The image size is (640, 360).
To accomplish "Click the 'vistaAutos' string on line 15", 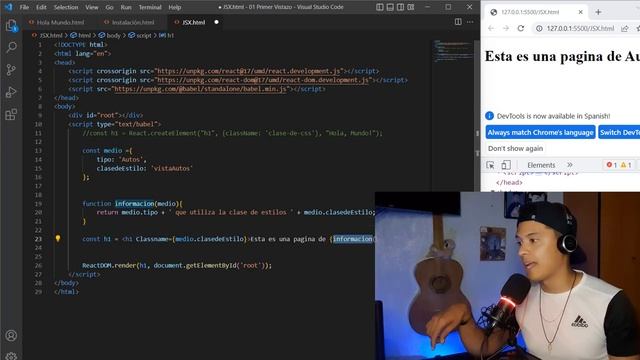I will [x=171, y=168].
